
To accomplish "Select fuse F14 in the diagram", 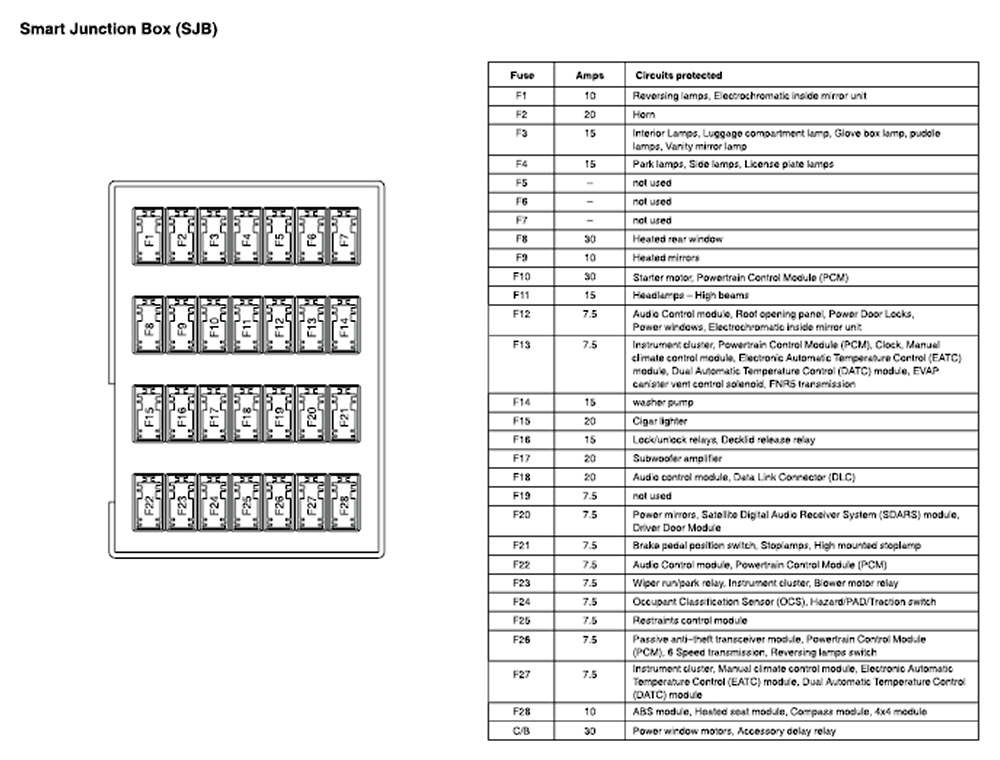I will click(x=344, y=325).
